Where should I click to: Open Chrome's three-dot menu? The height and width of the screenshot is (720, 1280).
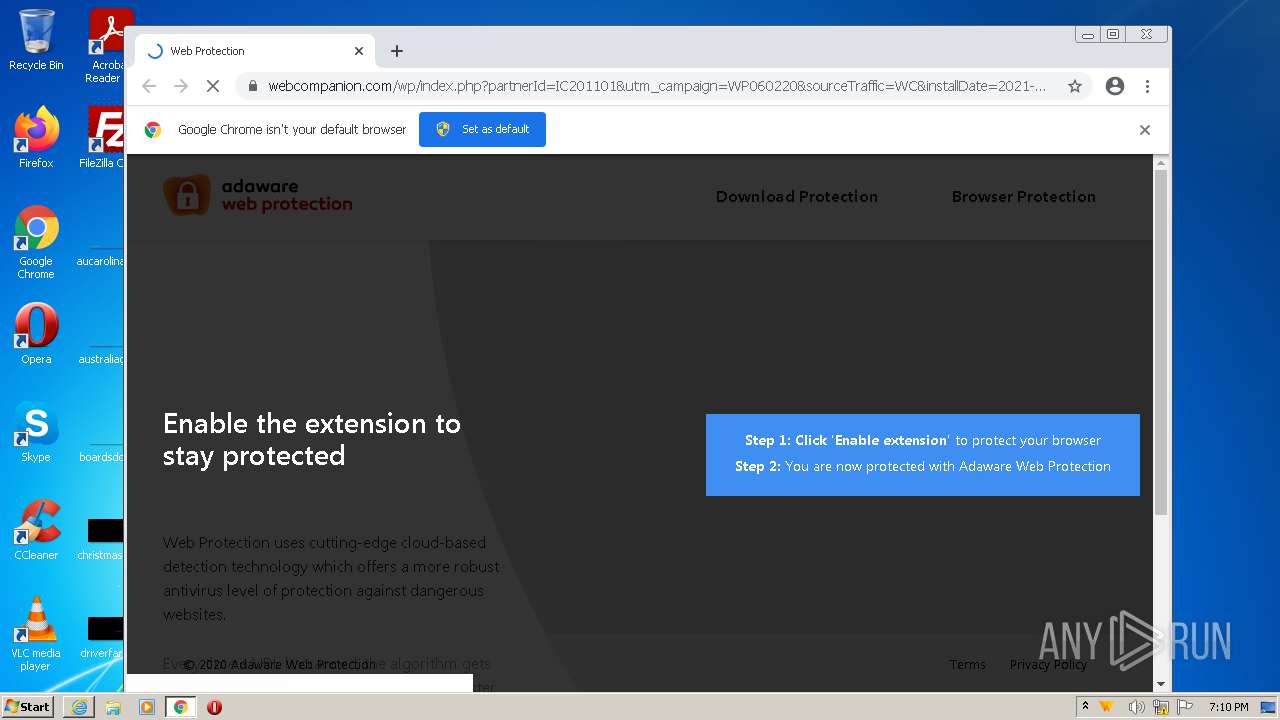coord(1147,86)
